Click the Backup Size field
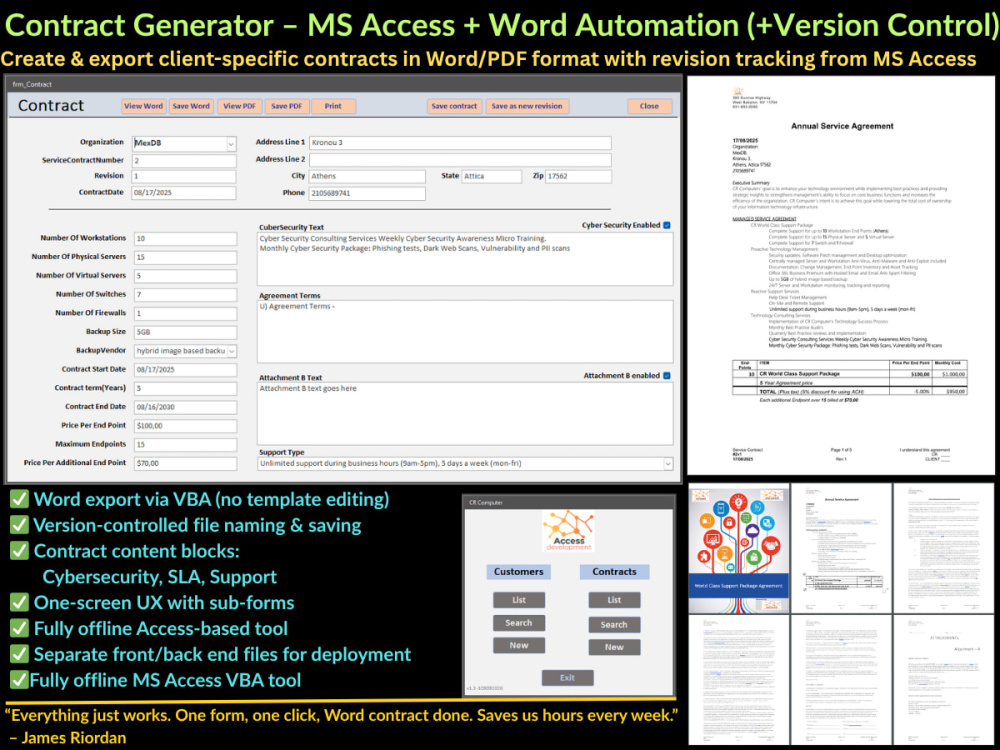 pos(186,332)
